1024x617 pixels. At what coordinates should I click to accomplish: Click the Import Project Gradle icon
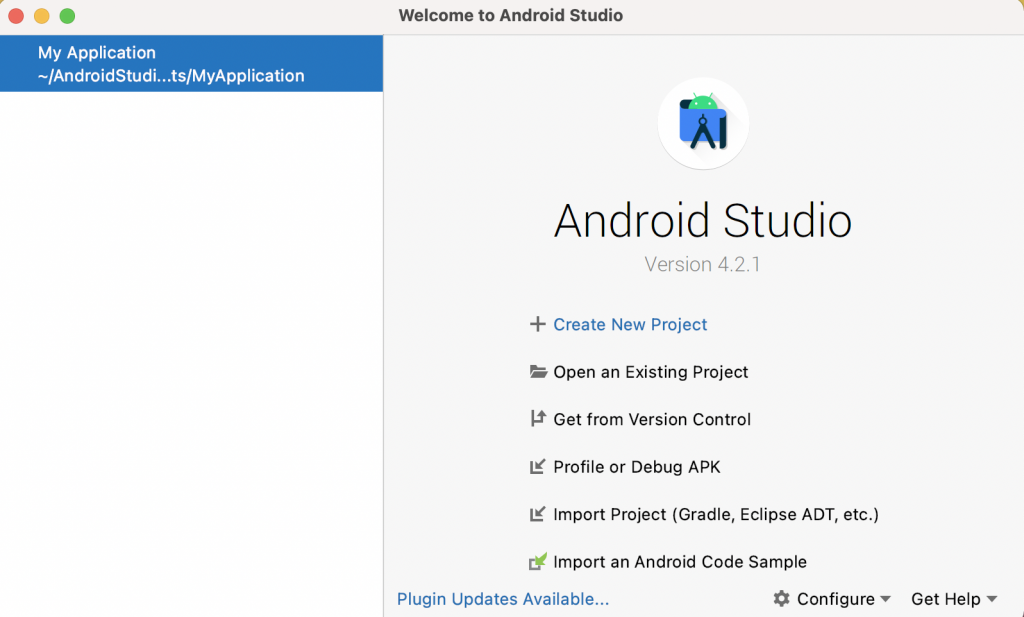[x=537, y=514]
